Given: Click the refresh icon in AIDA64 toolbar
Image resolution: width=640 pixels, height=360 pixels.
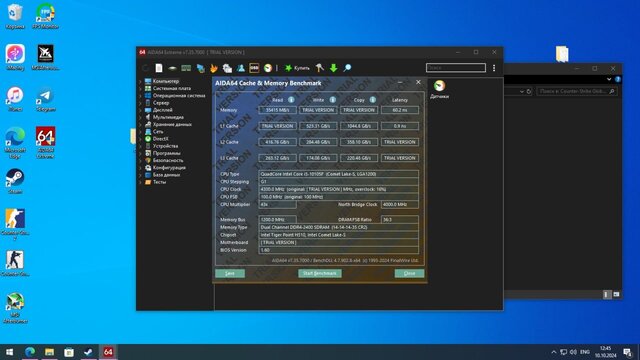Looking at the screenshot, I should click(145, 68).
